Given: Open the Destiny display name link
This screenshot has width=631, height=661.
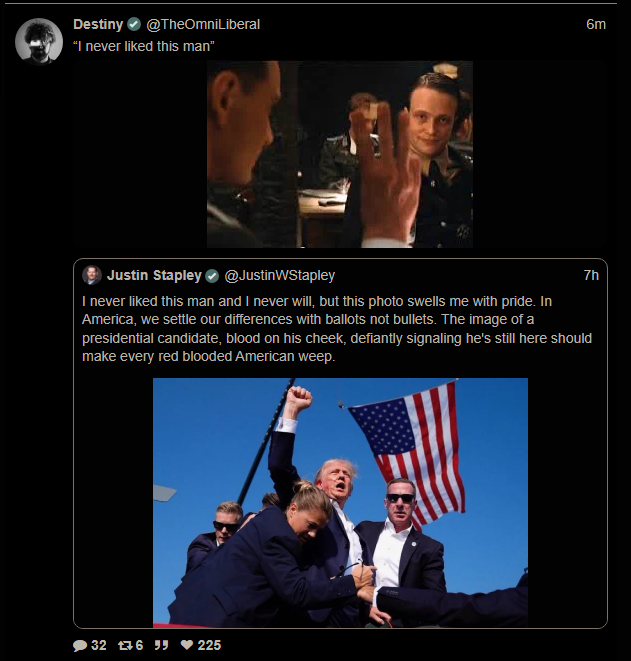Looking at the screenshot, I should tap(98, 24).
